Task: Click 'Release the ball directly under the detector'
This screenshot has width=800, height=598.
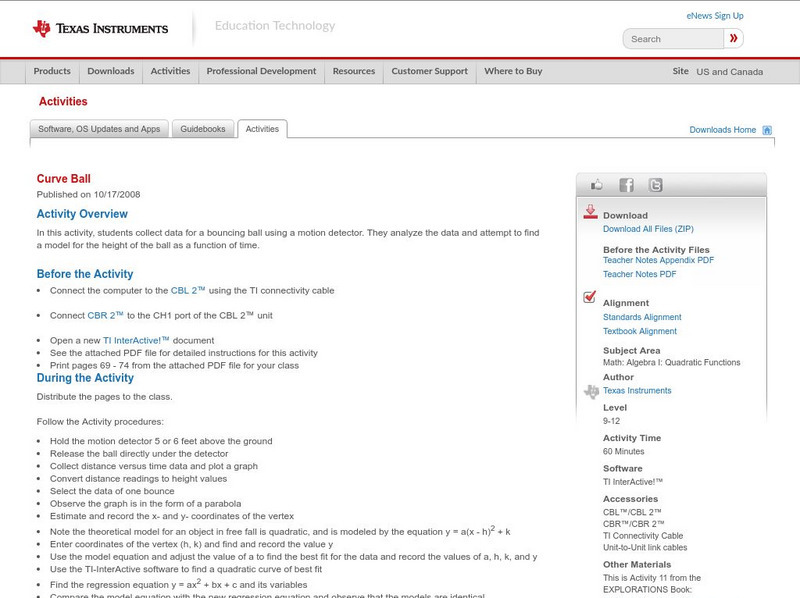Action: click(x=139, y=454)
